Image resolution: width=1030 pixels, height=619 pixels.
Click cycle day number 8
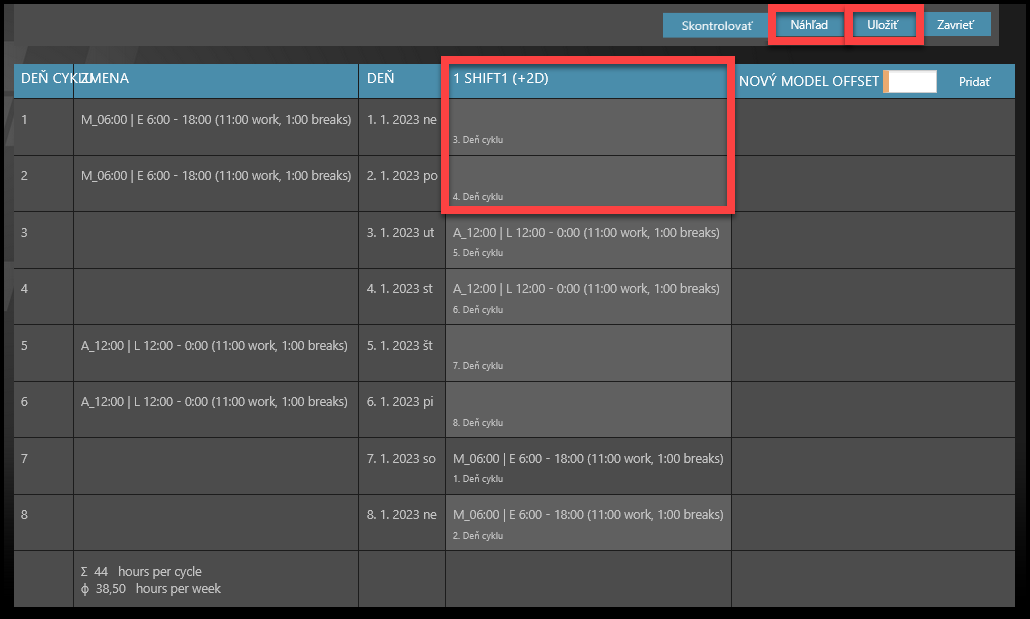24,515
